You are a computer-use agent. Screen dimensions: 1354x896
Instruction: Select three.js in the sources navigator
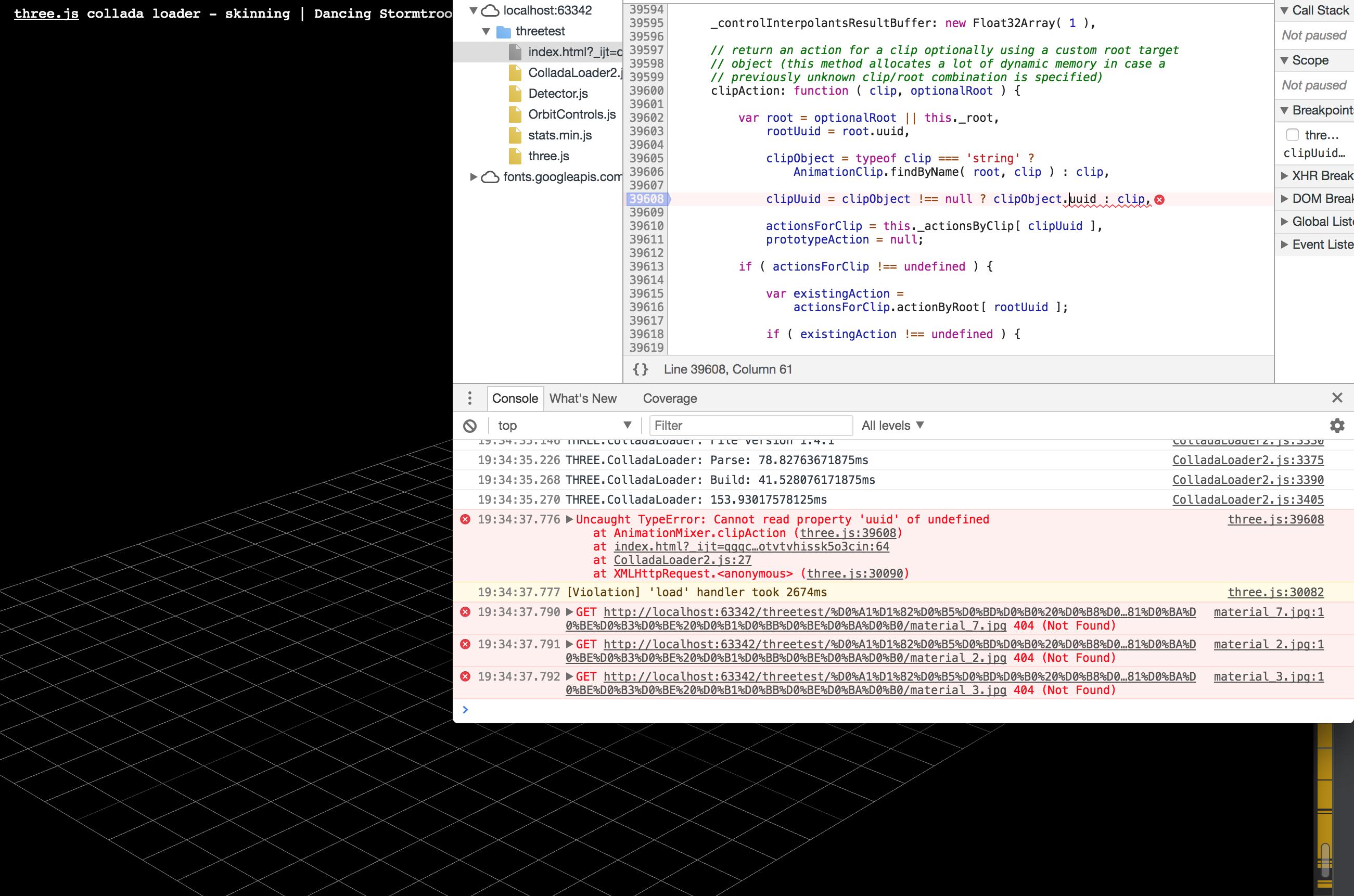(x=548, y=156)
